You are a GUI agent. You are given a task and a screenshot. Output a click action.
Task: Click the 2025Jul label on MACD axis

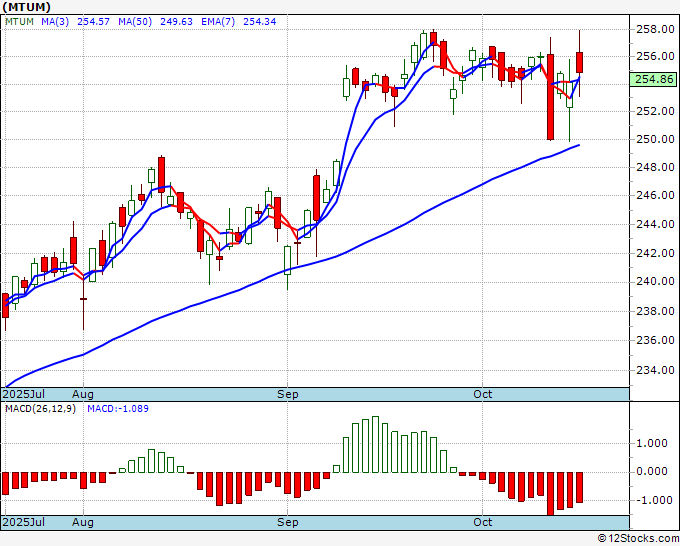click(x=23, y=522)
